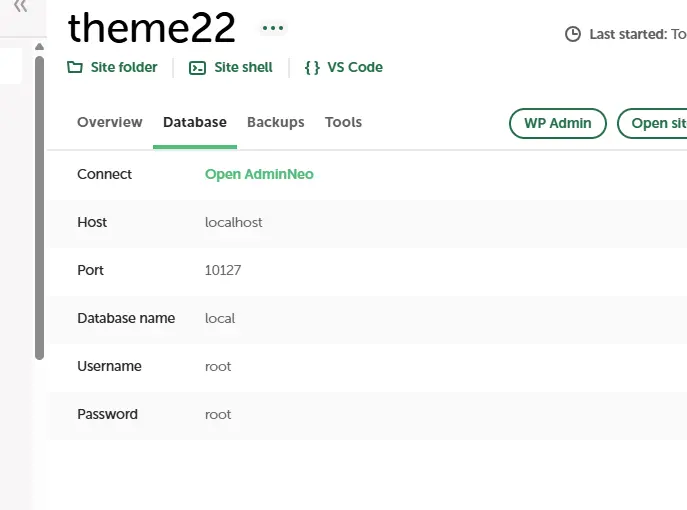Open the Tools tab
This screenshot has width=687, height=510.
tap(344, 122)
